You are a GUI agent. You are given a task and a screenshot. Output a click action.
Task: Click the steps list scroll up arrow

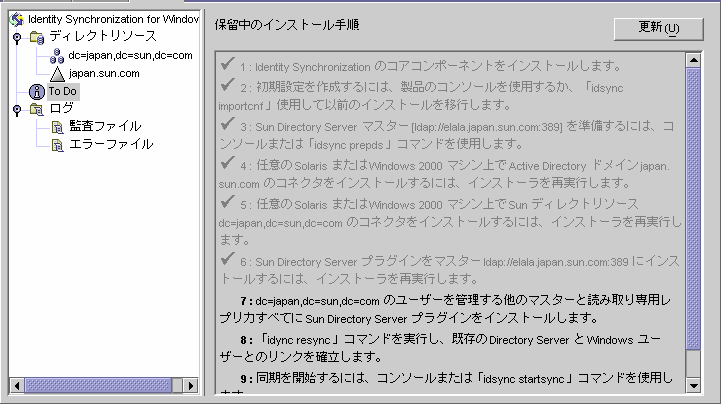pos(693,60)
